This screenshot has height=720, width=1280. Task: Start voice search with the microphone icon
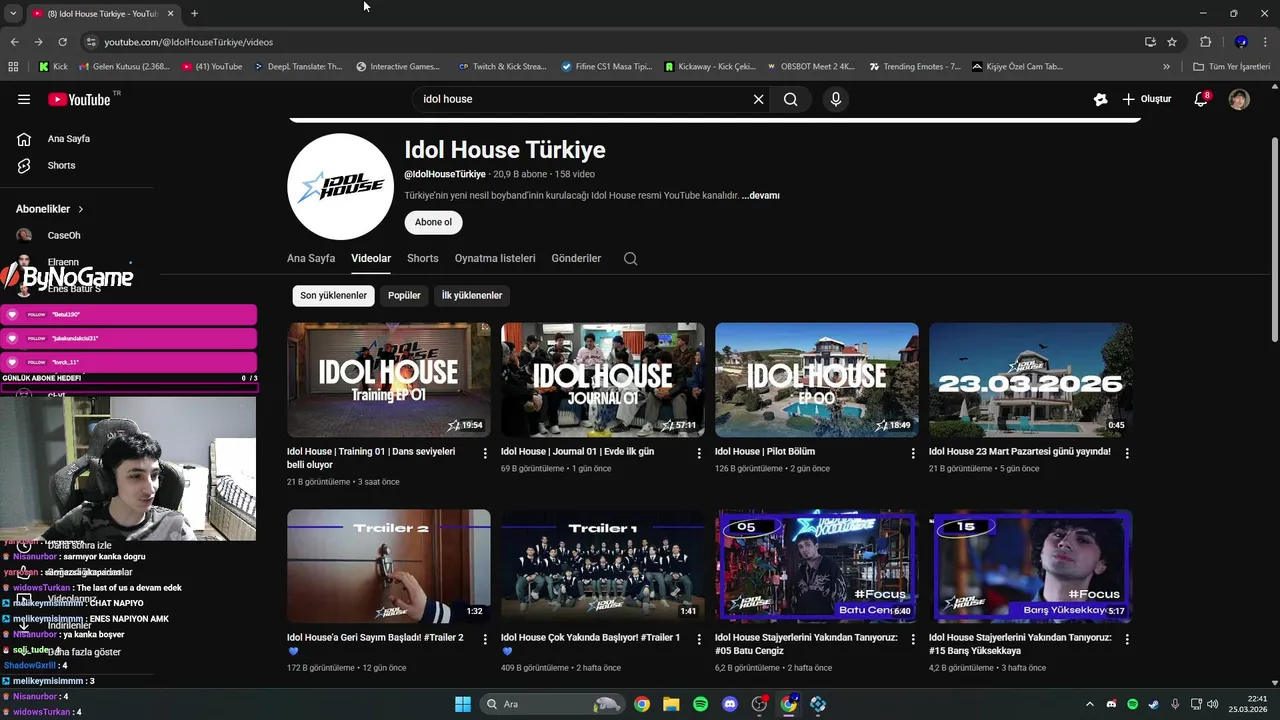point(836,99)
